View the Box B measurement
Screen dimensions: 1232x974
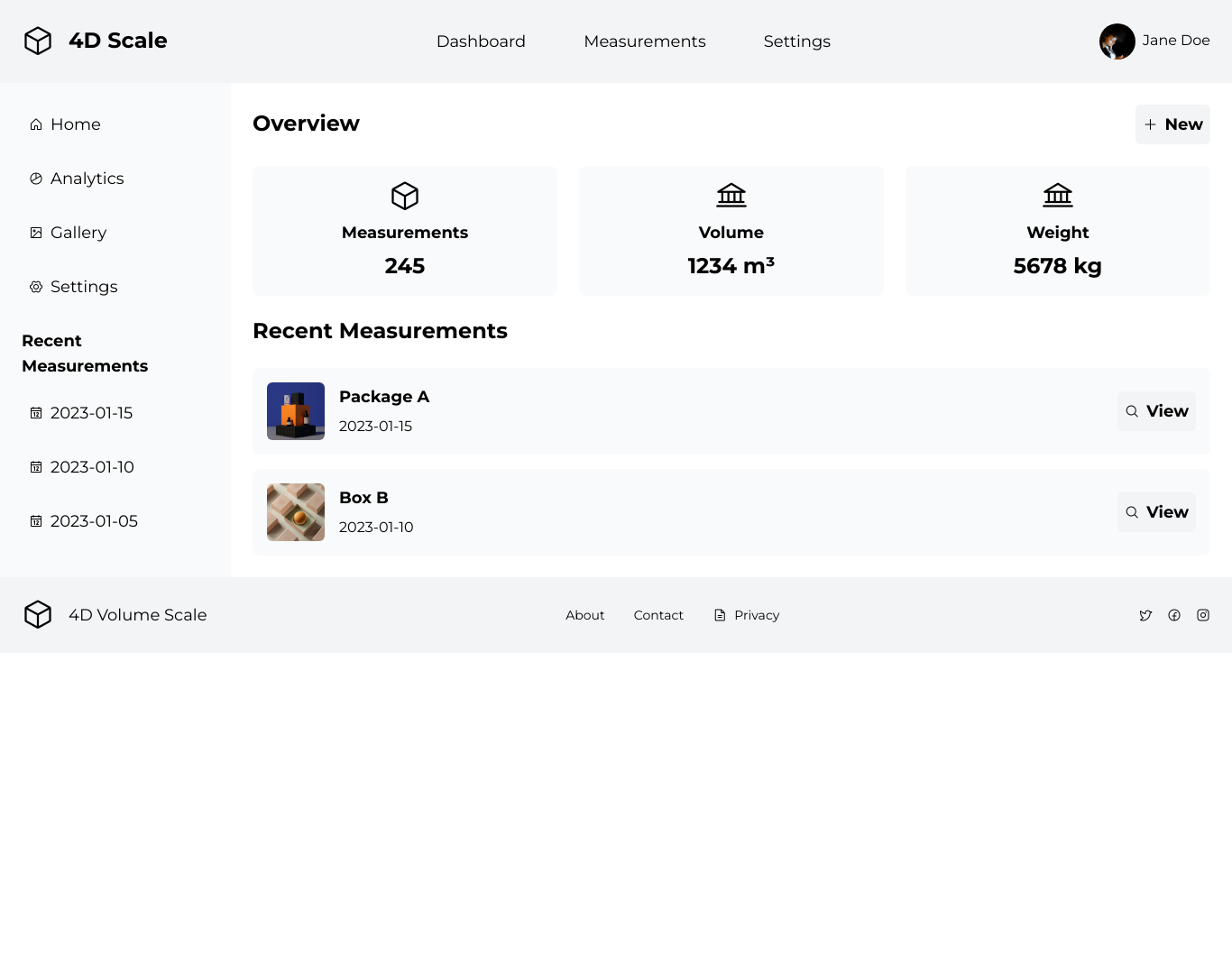[1156, 512]
